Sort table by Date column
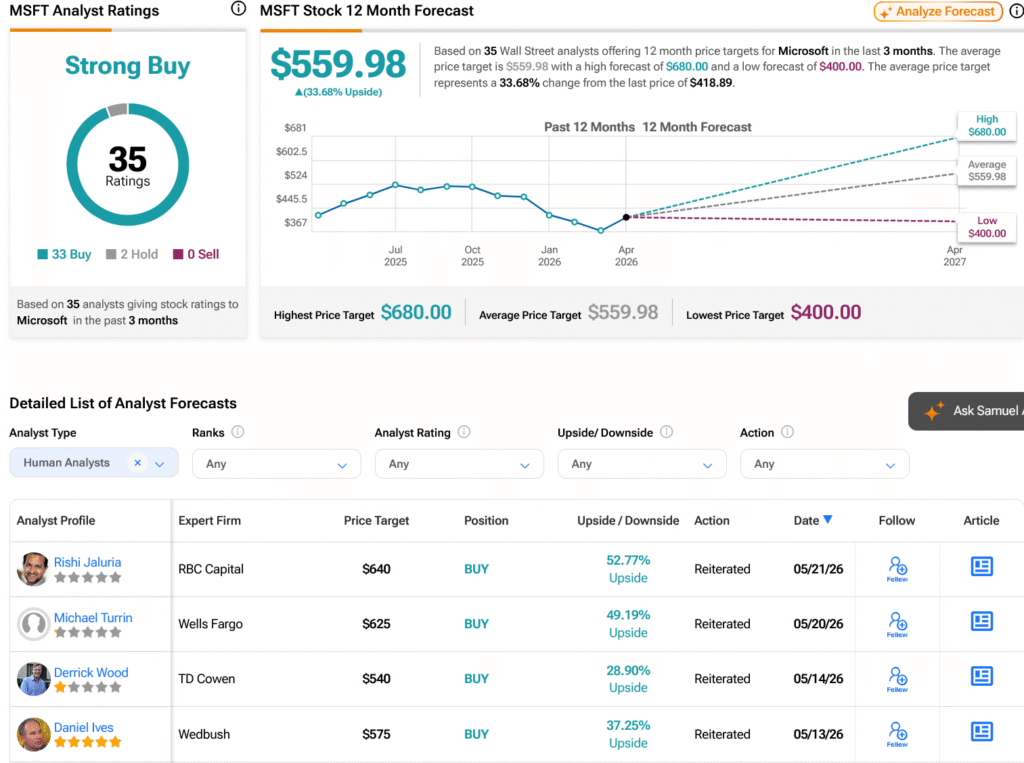Viewport: 1024px width, 763px height. [x=812, y=520]
